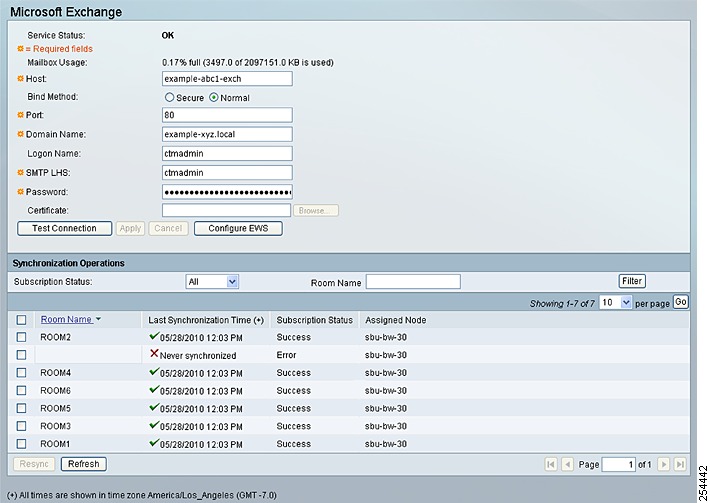Check the ROOM3 row checkbox

click(x=21, y=426)
